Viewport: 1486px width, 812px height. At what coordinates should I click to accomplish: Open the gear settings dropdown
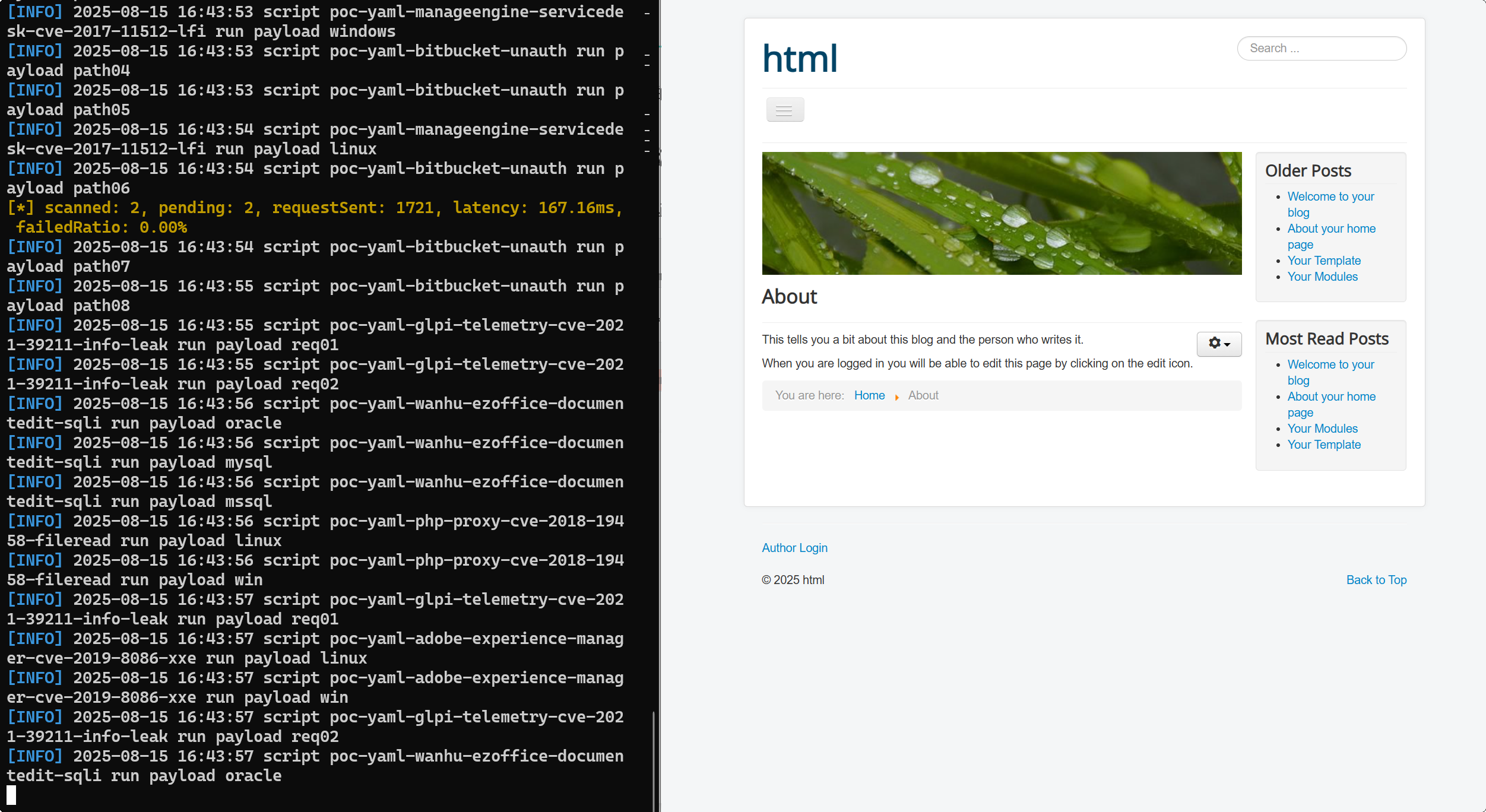[1218, 344]
